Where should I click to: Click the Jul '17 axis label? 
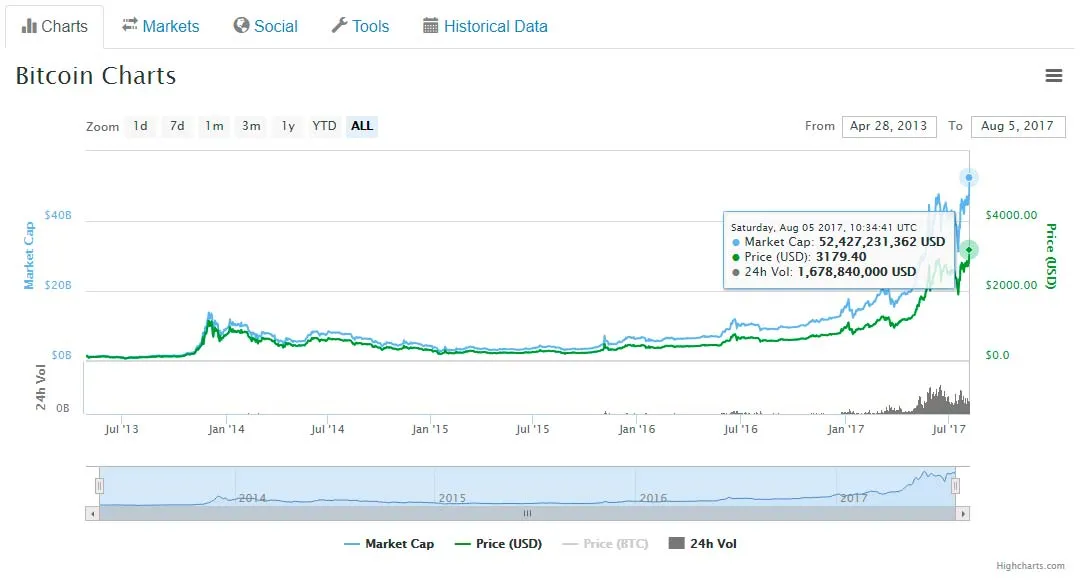point(949,429)
